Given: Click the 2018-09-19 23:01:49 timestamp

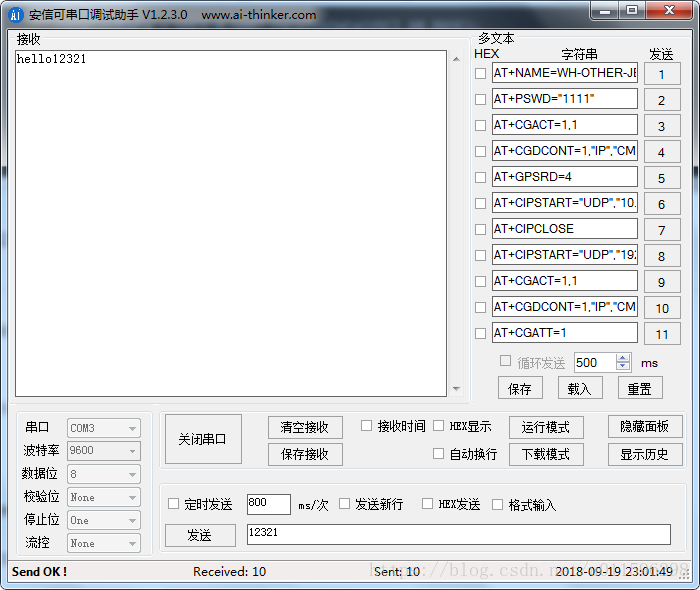Looking at the screenshot, I should point(614,572).
